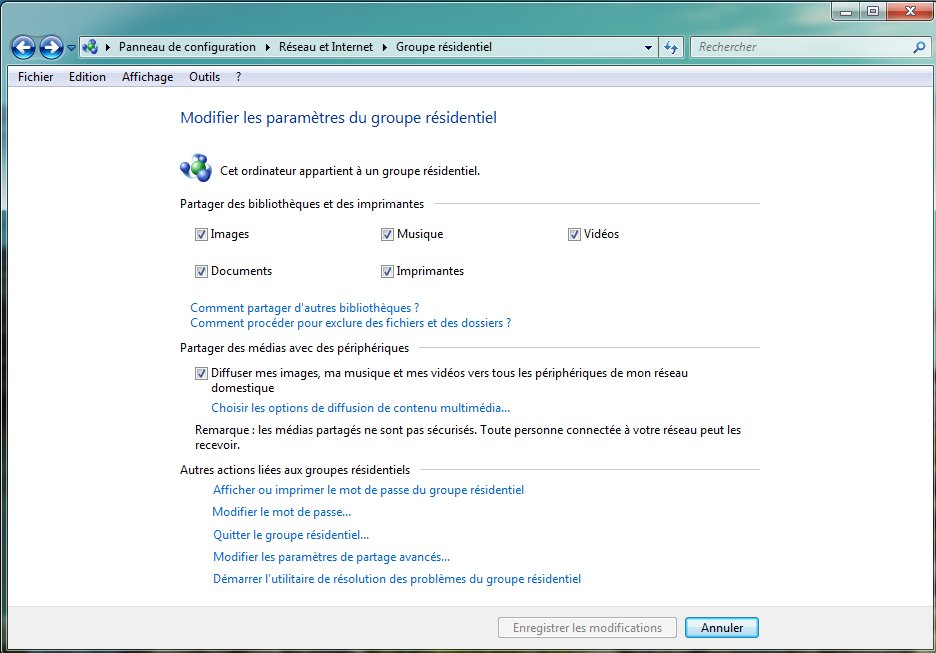
Task: Click the magnifier search icon
Action: (919, 47)
